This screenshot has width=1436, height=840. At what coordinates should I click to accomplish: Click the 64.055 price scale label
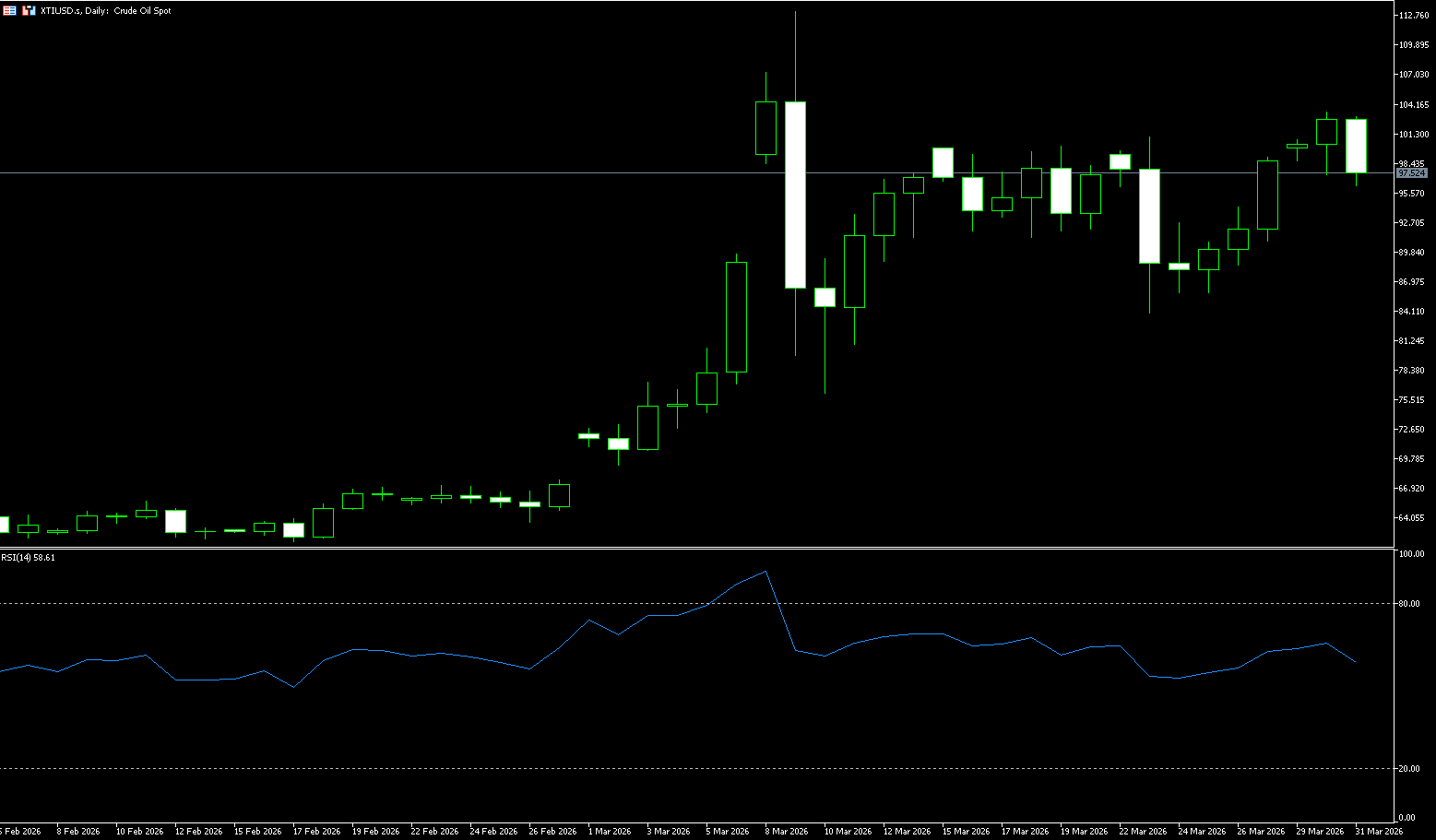click(1414, 518)
